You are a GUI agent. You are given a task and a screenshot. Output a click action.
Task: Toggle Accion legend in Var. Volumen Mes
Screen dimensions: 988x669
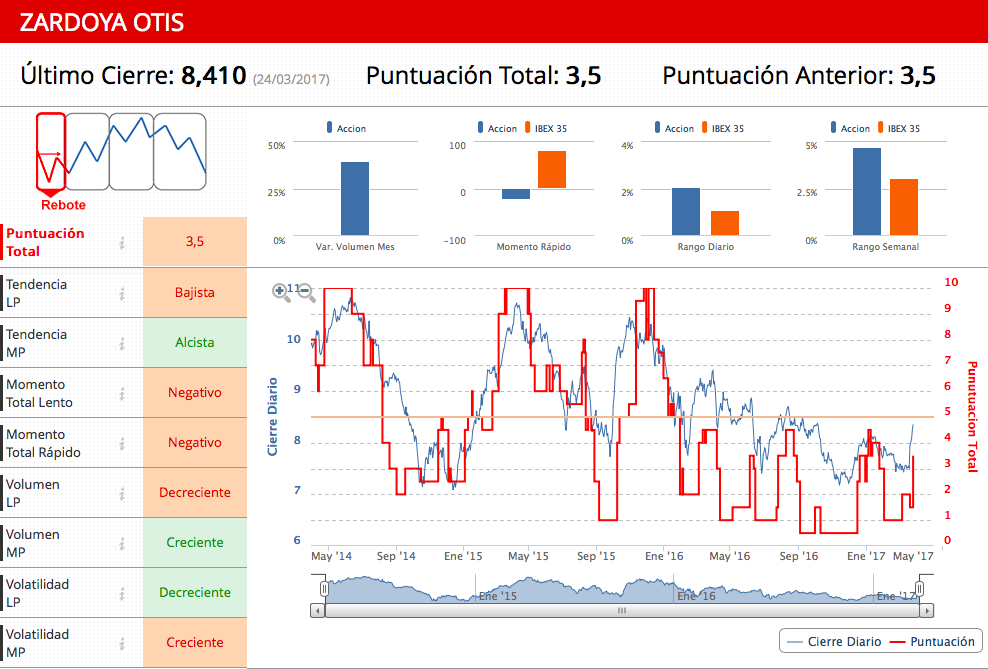346,128
